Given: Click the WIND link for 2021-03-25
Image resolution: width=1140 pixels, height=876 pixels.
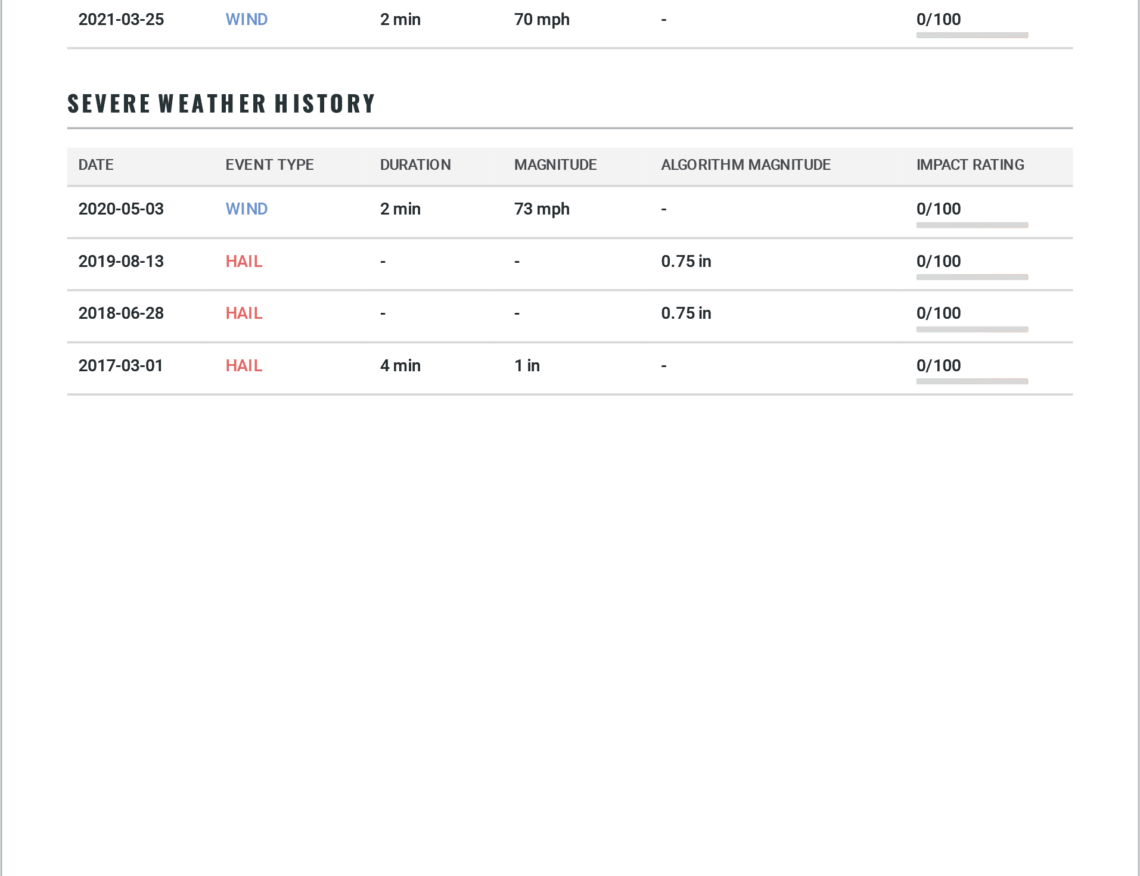Looking at the screenshot, I should pyautogui.click(x=246, y=19).
